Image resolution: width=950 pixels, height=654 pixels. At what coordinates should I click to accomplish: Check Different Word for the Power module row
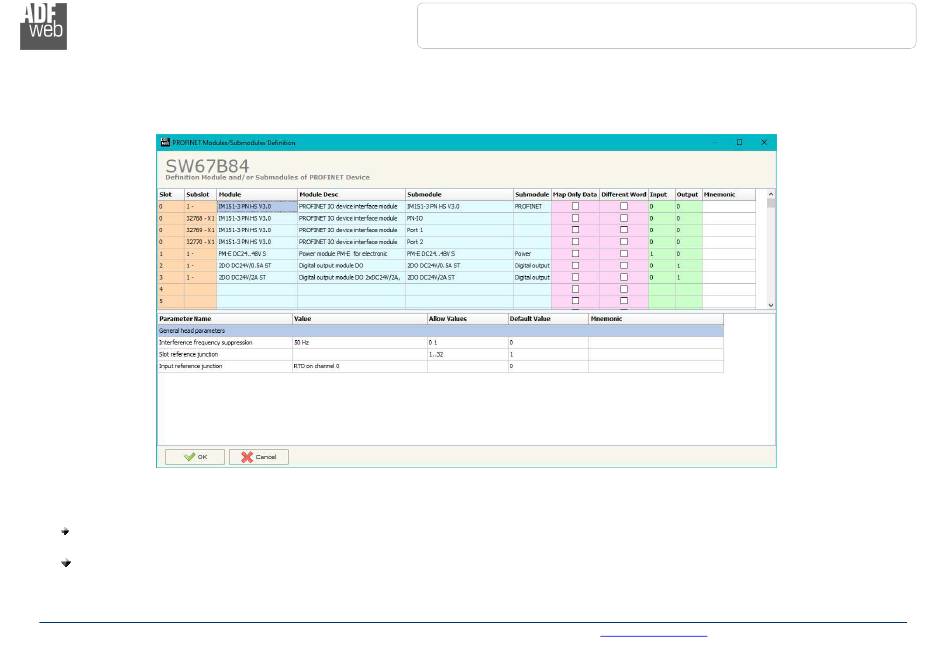click(623, 253)
